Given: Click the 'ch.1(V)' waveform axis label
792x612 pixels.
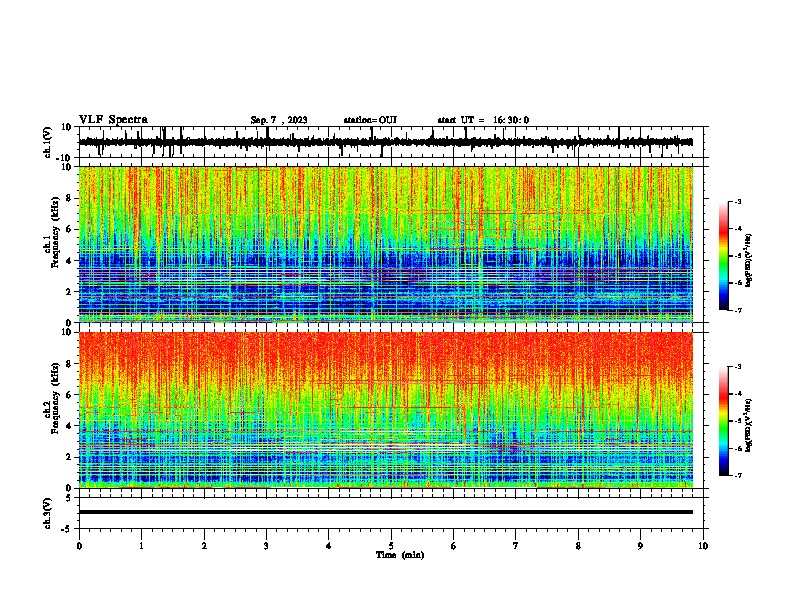Looking at the screenshot, I should 48,142.
